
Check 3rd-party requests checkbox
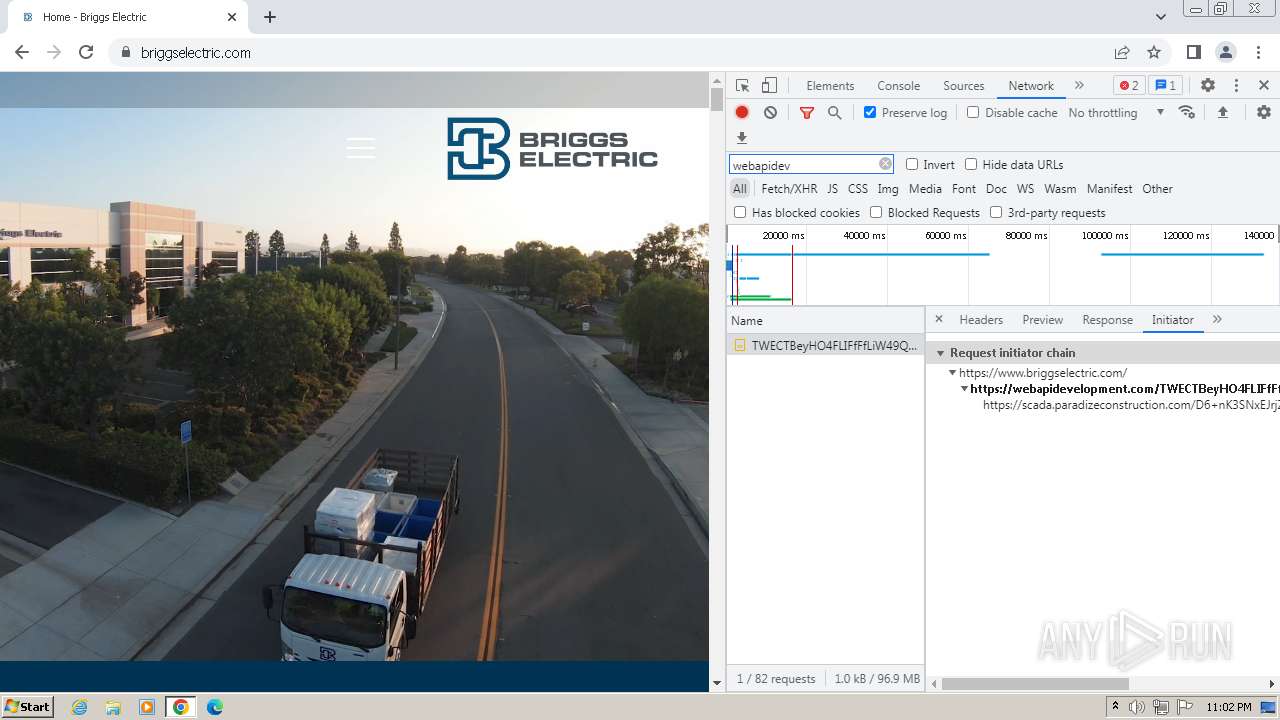pos(996,213)
